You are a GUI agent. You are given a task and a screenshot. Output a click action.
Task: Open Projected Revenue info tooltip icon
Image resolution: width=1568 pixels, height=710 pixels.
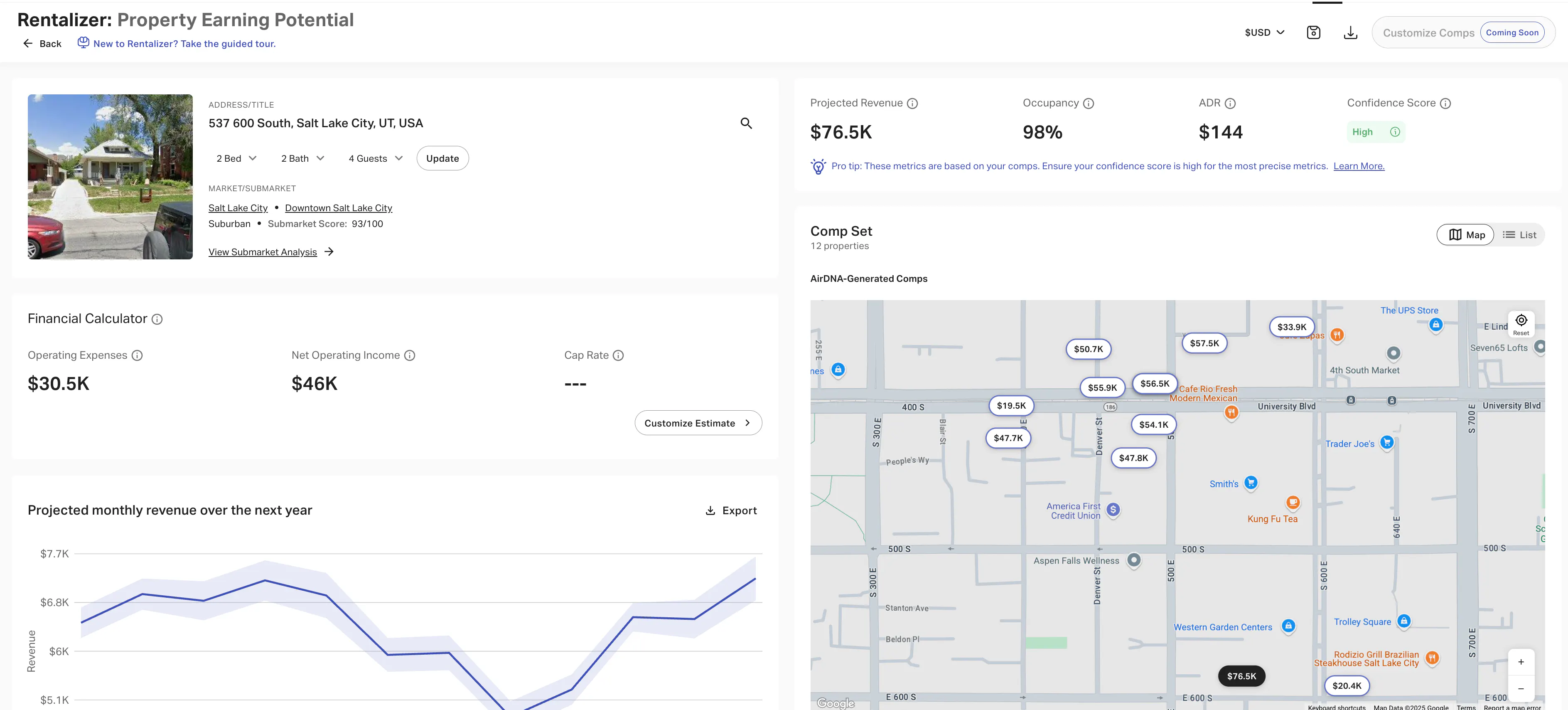pos(912,104)
